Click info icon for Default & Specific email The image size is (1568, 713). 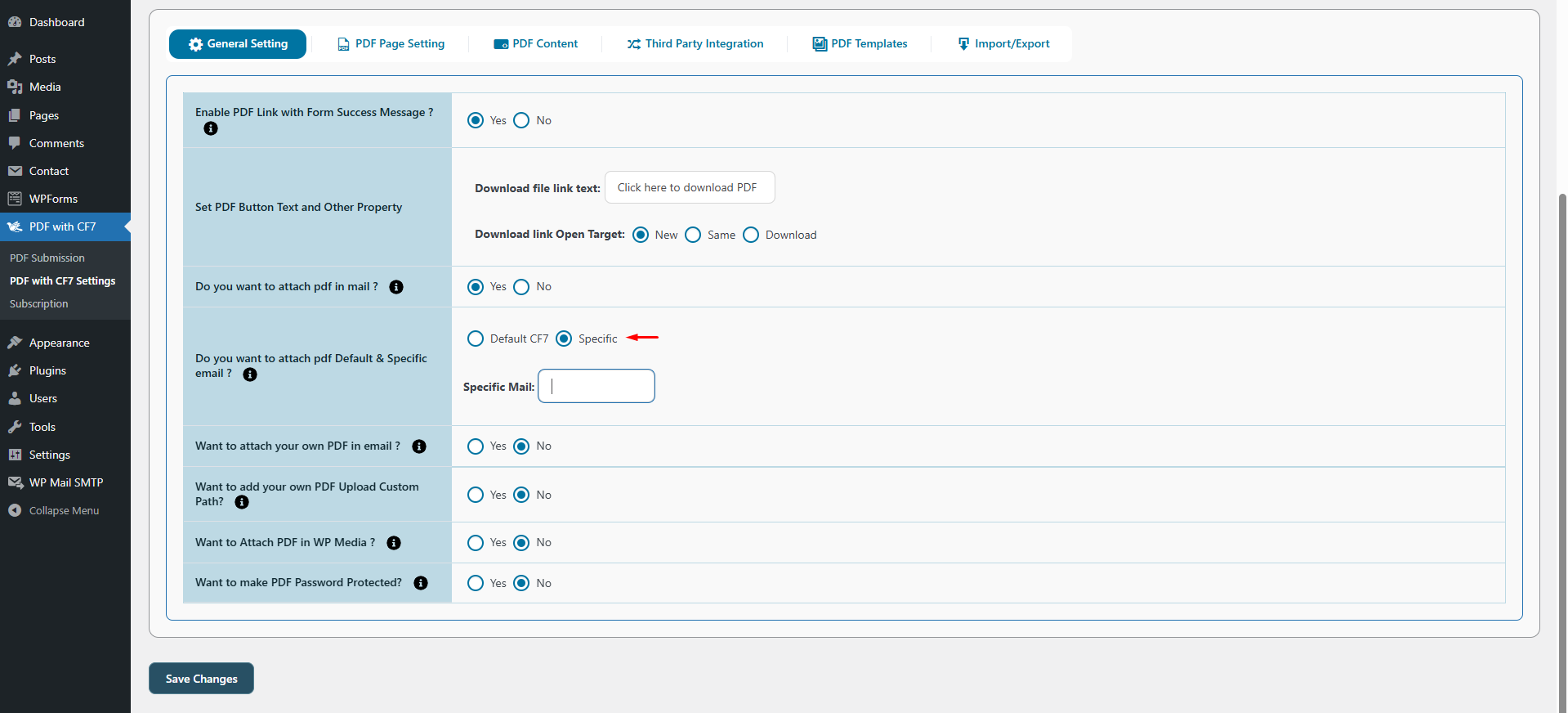coord(250,374)
